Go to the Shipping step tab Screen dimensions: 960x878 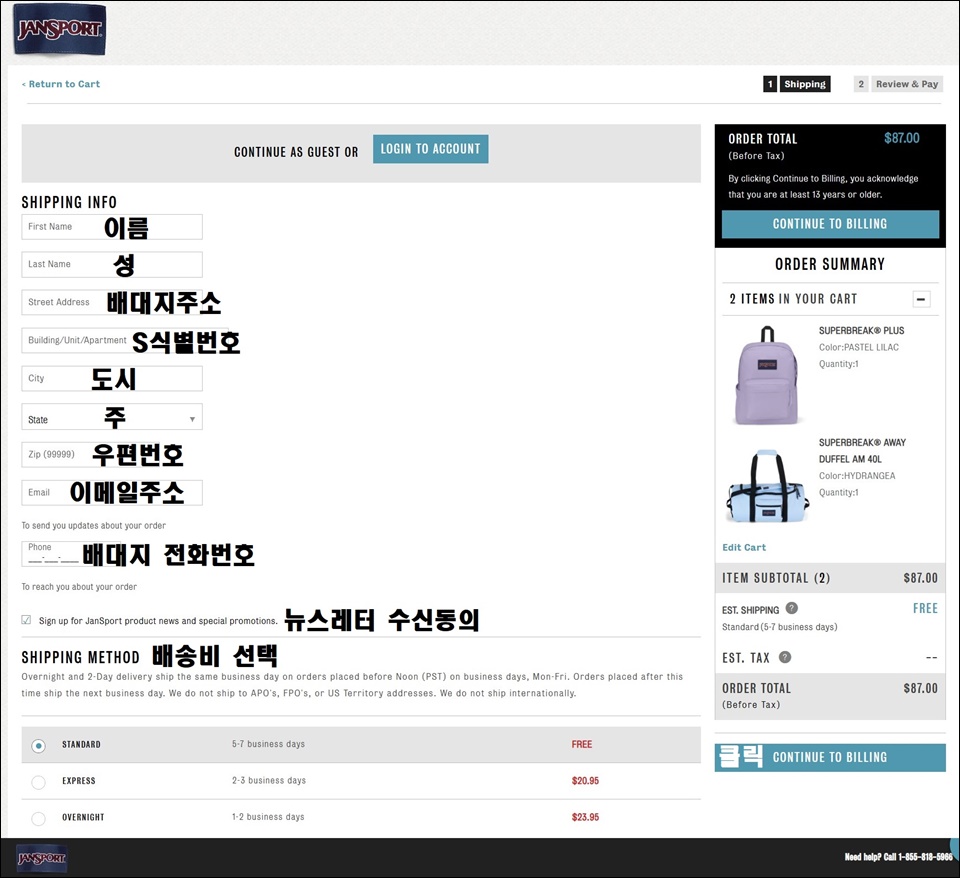click(797, 84)
